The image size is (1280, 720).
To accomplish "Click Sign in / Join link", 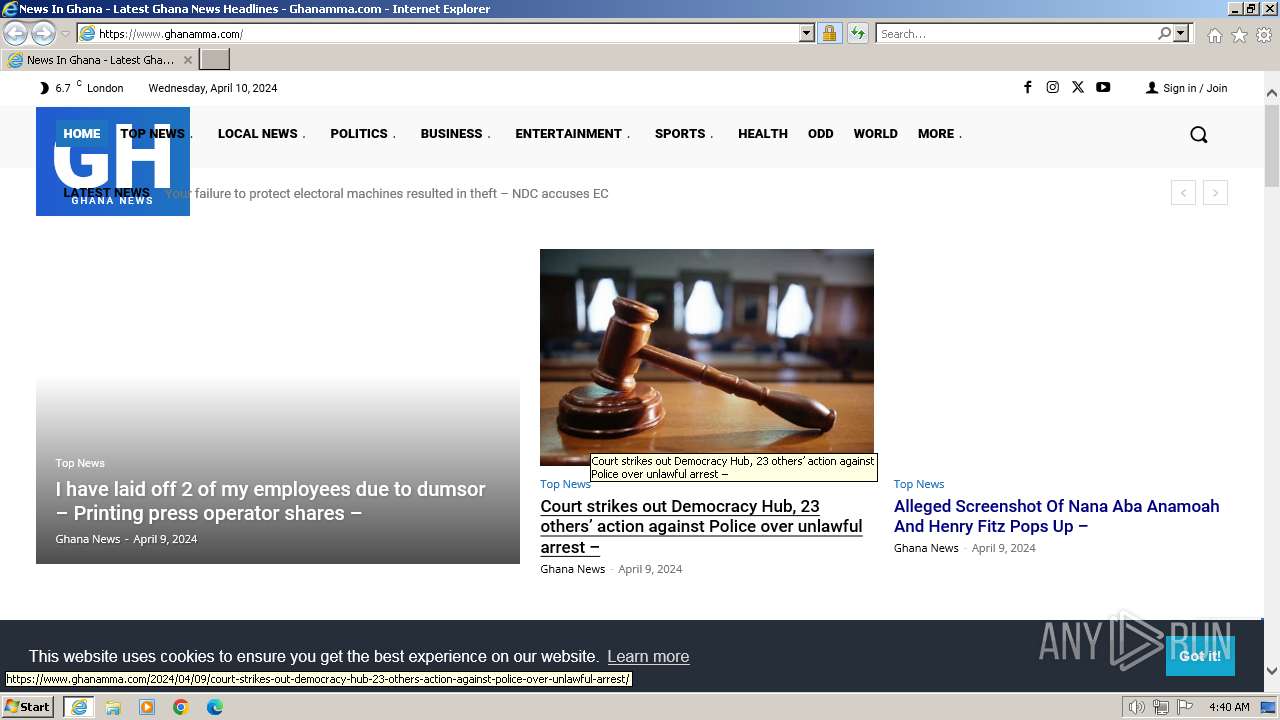I will pos(1187,88).
